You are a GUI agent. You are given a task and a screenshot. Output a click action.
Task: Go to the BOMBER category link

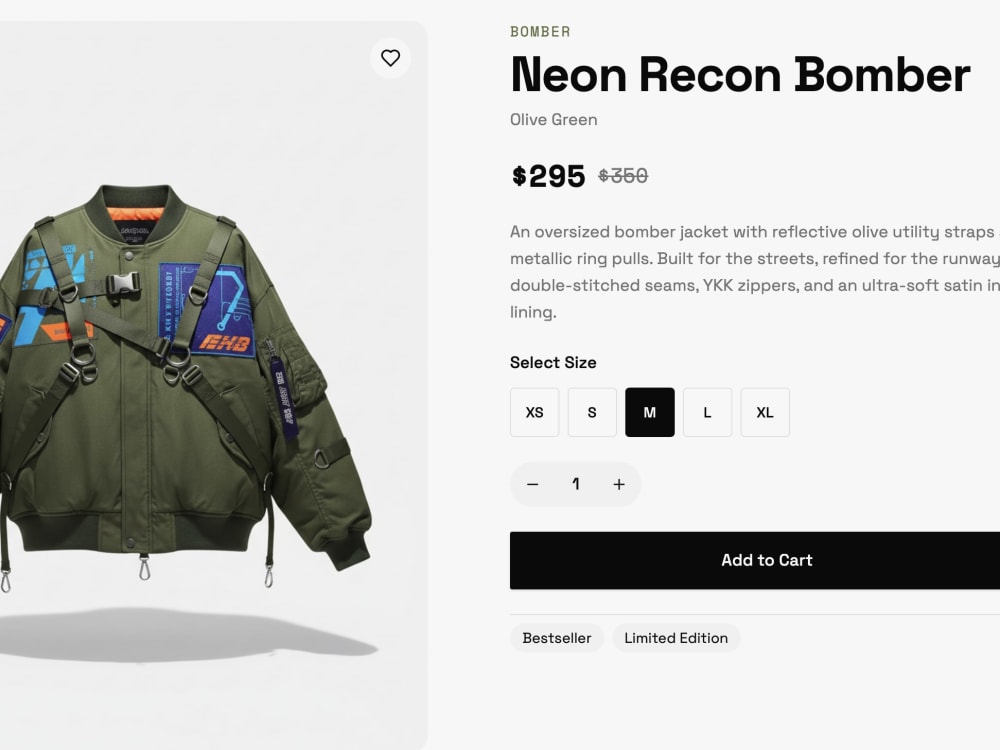coord(540,32)
